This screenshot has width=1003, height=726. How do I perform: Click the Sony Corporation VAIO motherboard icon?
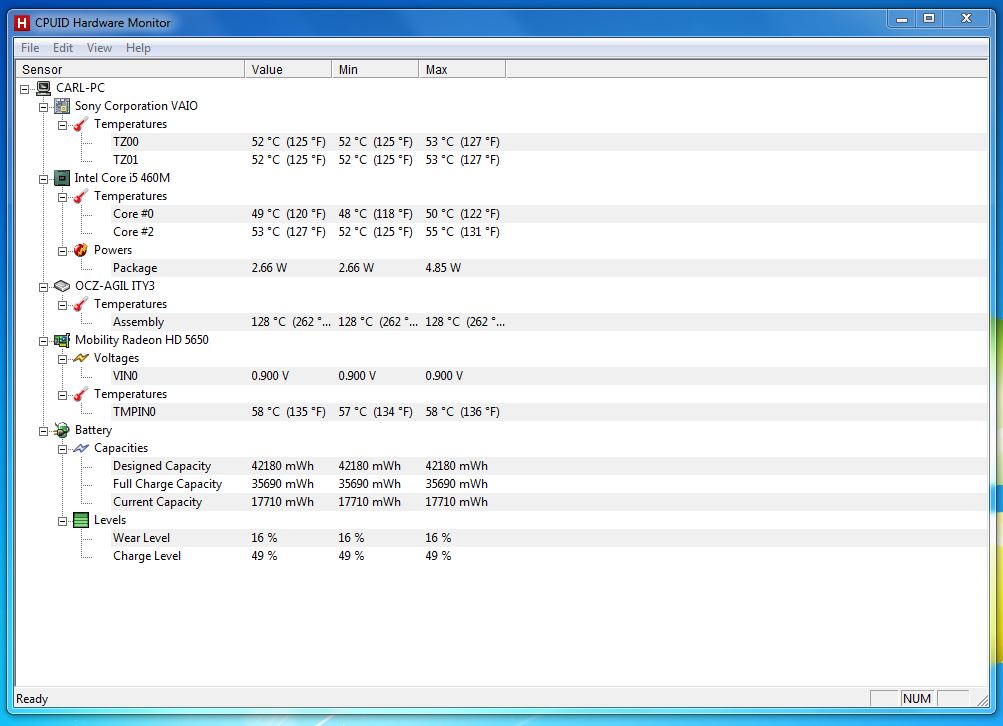click(x=62, y=106)
